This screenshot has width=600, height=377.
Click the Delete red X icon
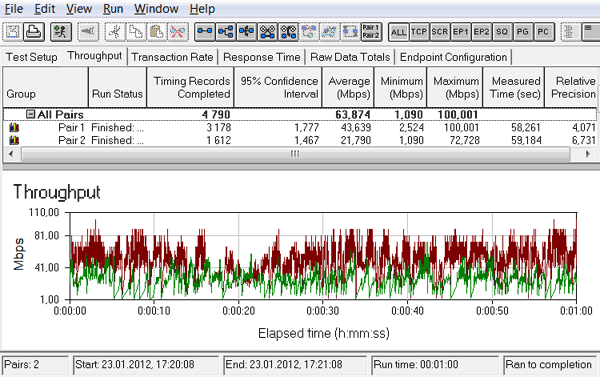177,31
